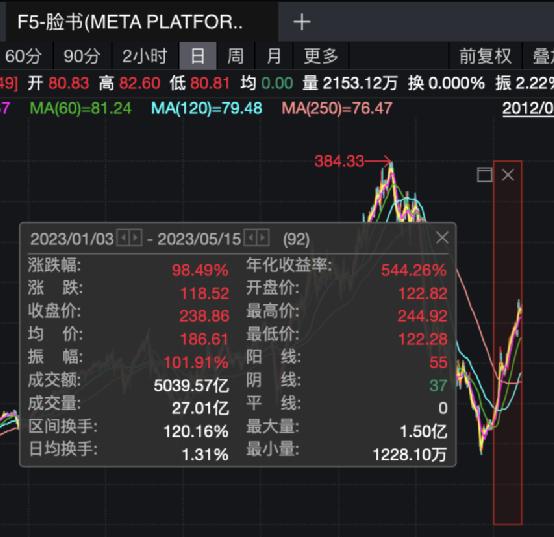Click the 年化收益率 value 544.26%
554x537 pixels.
pyautogui.click(x=414, y=271)
